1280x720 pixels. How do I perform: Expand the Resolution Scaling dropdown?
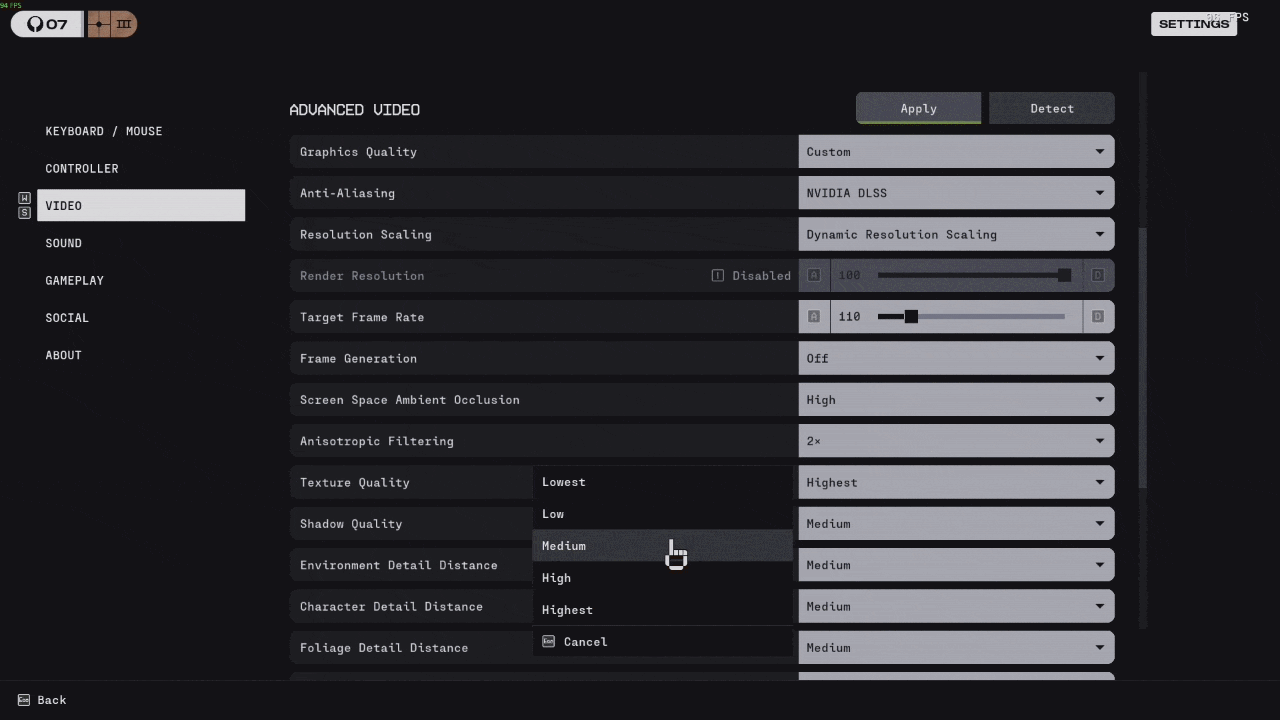(956, 234)
